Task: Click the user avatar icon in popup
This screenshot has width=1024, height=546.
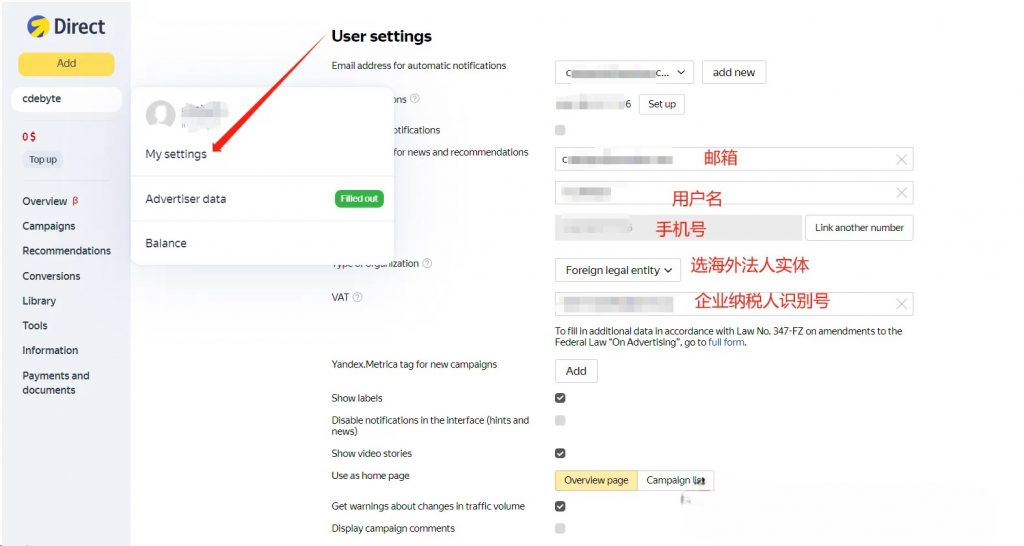Action: click(160, 114)
